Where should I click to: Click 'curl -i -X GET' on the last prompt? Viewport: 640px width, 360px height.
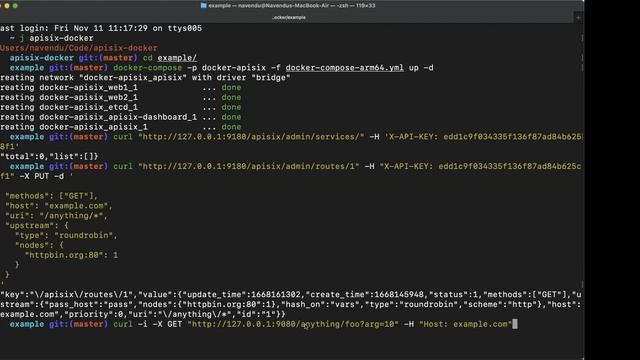147,324
